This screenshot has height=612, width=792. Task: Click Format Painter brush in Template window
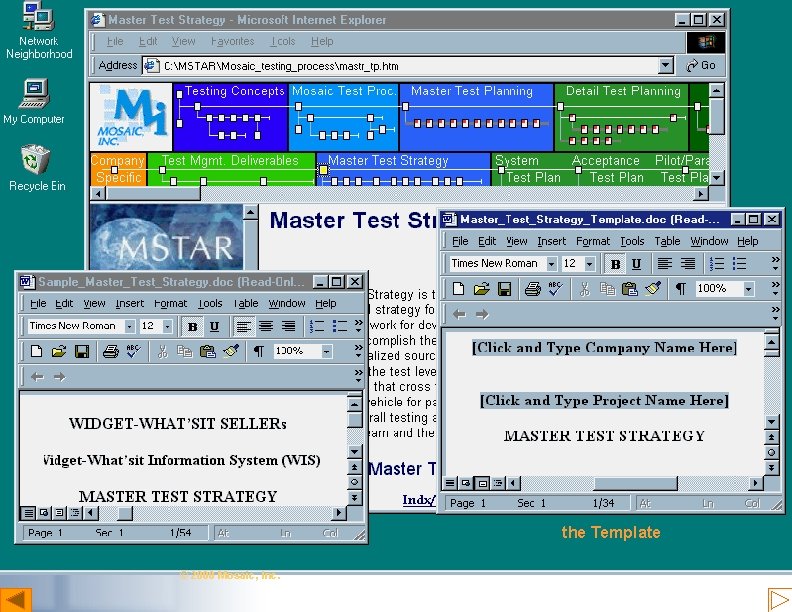653,289
